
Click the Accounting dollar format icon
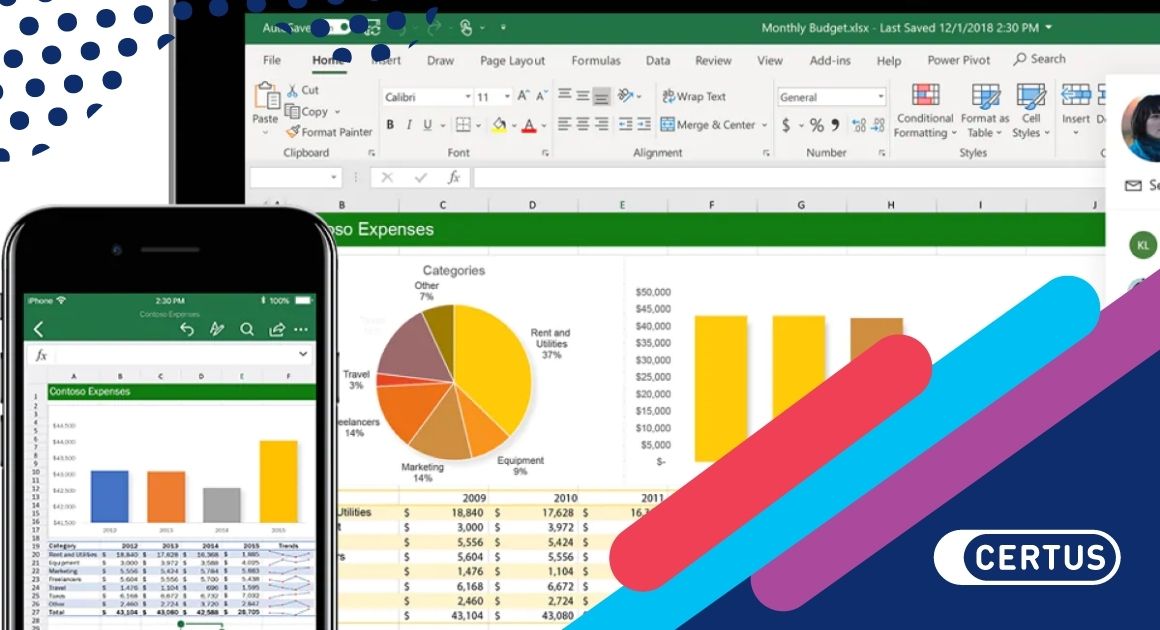tap(786, 125)
